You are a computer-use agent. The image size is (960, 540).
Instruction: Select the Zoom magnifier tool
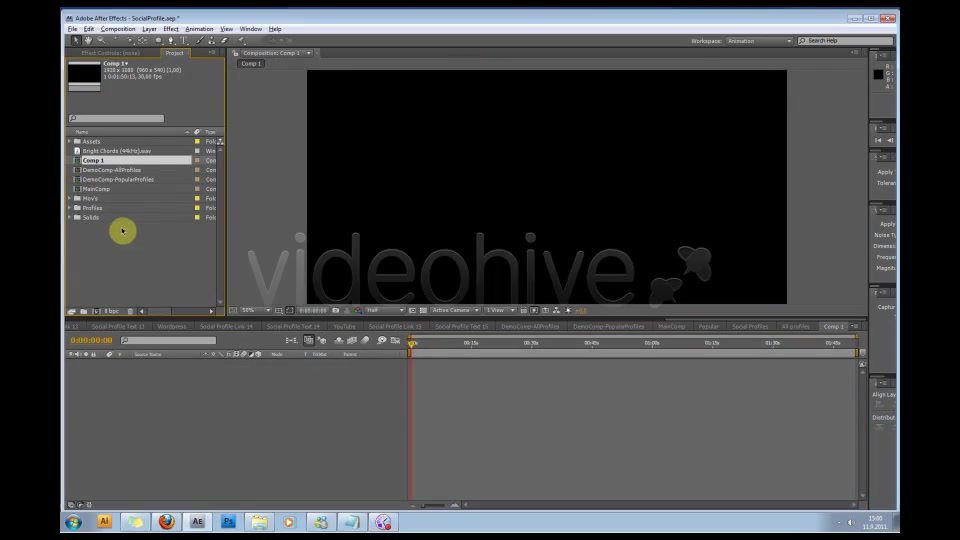coord(101,40)
